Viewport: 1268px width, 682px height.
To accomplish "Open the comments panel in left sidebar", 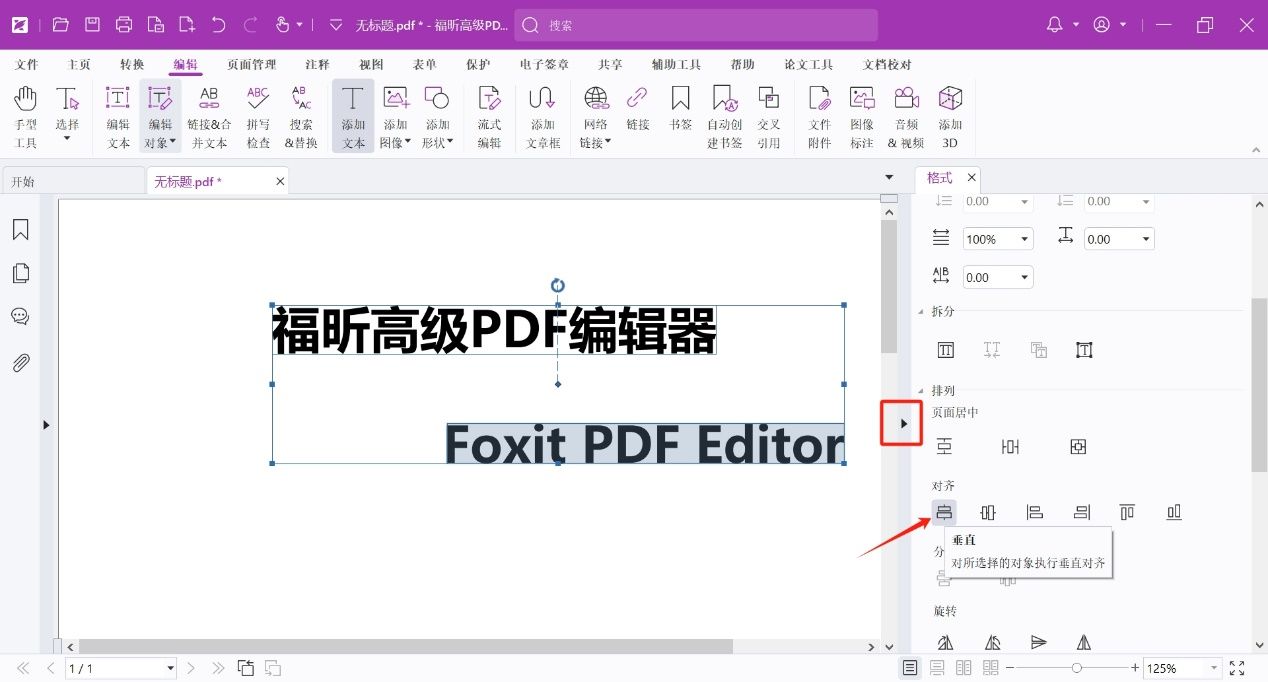I will [x=20, y=316].
